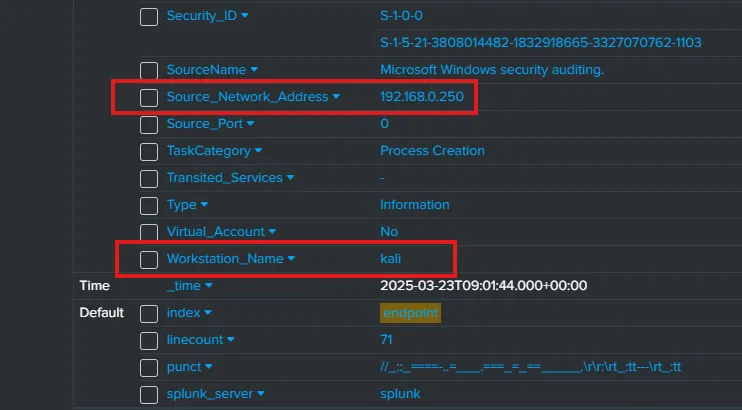Open the Workstation_Name dropdown arrow
The width and height of the screenshot is (742, 410).
(292, 259)
